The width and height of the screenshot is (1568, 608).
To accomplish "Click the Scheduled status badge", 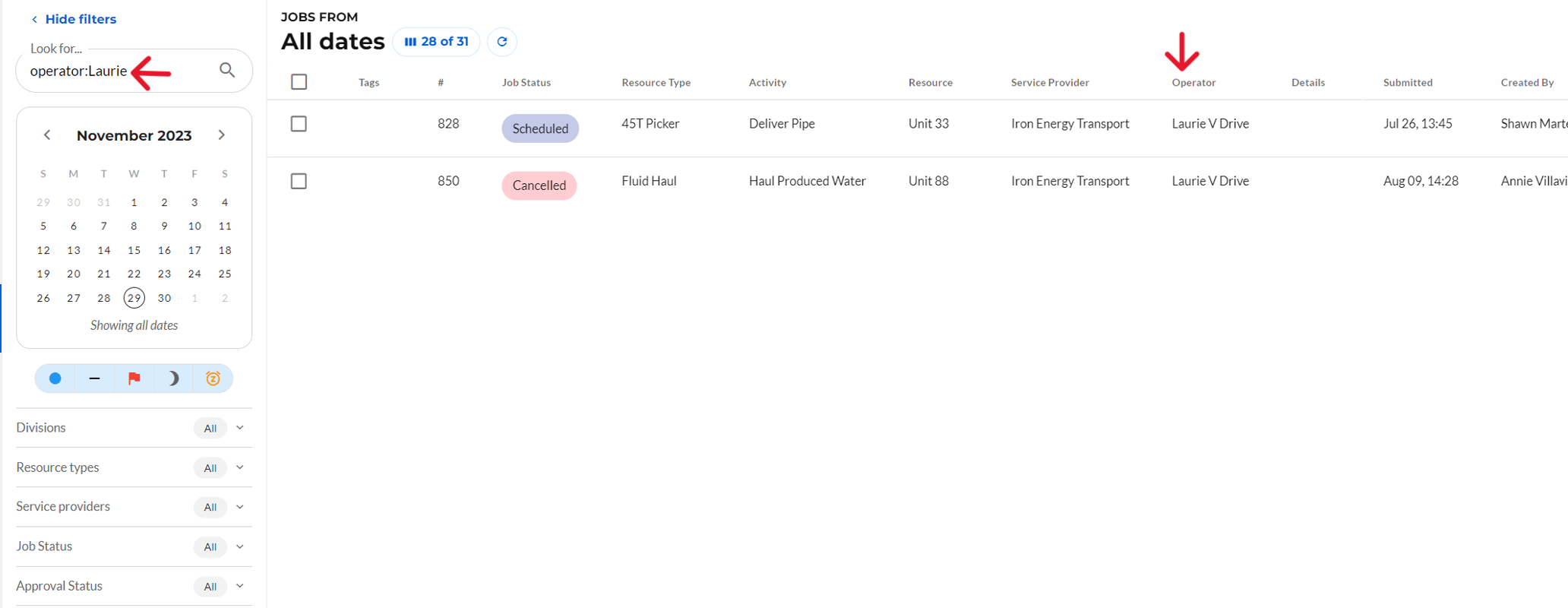I will tap(540, 128).
